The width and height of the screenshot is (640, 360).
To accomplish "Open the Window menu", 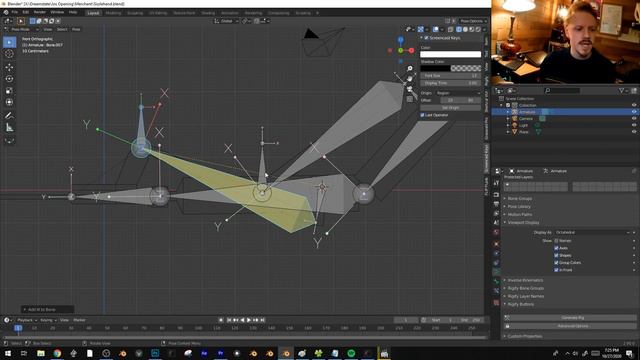I will coord(57,13).
